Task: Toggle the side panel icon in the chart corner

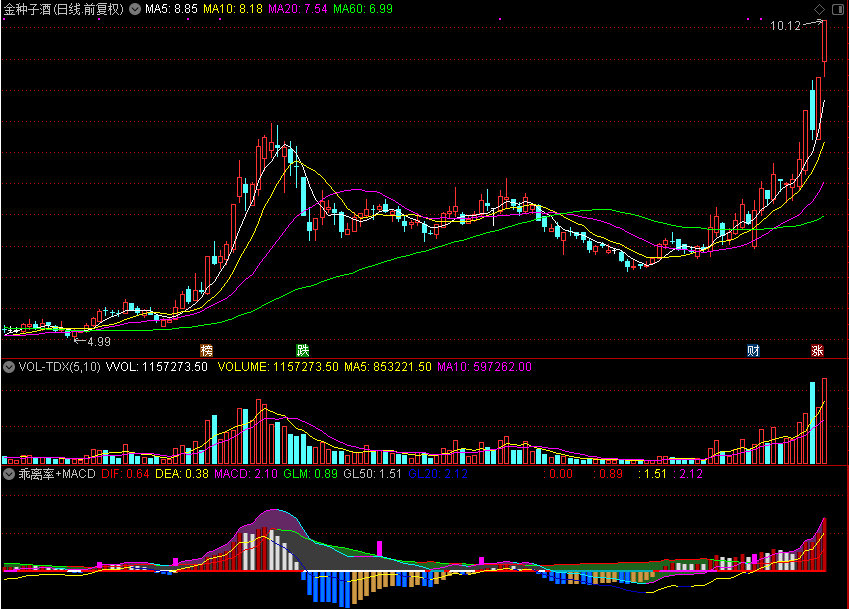Action: tap(837, 9)
